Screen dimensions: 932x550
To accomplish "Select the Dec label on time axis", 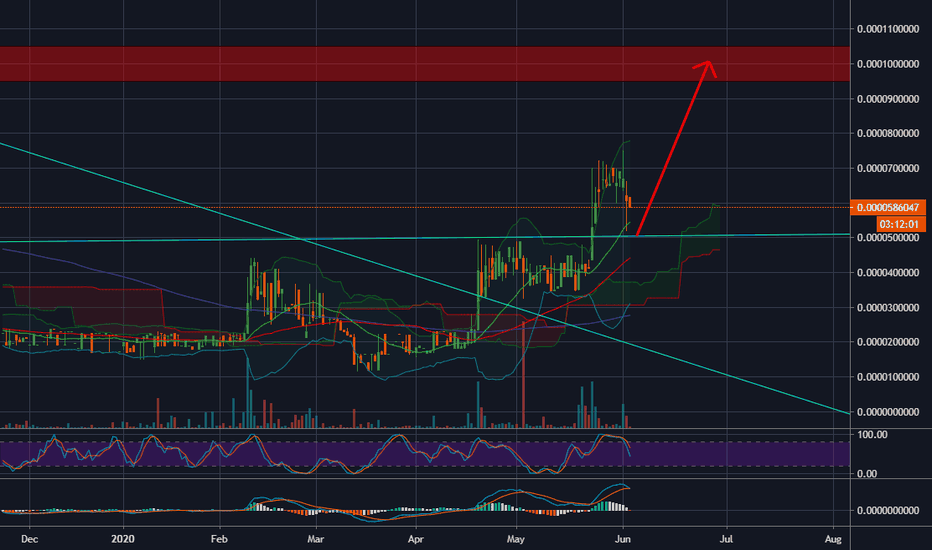I will pyautogui.click(x=29, y=539).
